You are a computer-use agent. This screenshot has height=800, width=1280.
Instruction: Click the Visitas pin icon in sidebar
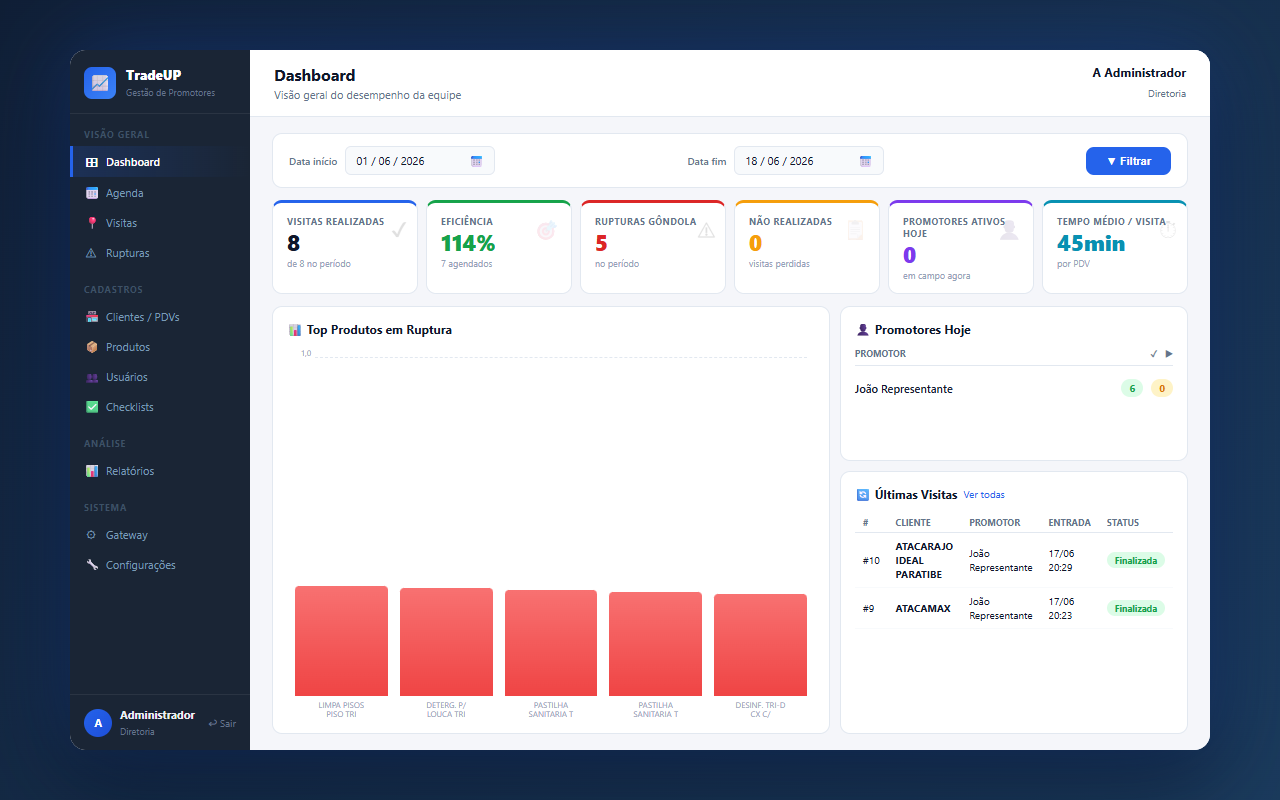[x=92, y=223]
